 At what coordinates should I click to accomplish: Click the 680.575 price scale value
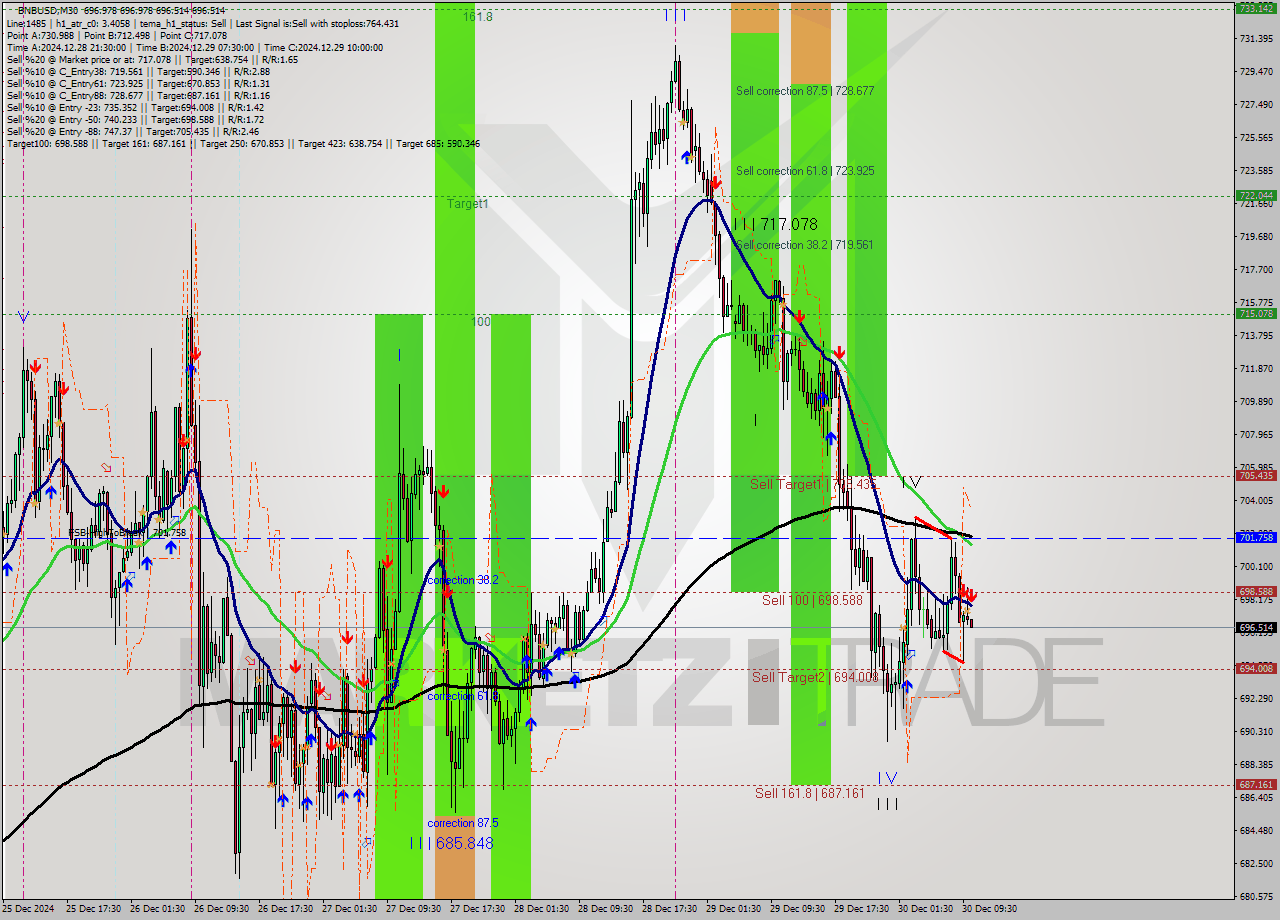point(1256,897)
